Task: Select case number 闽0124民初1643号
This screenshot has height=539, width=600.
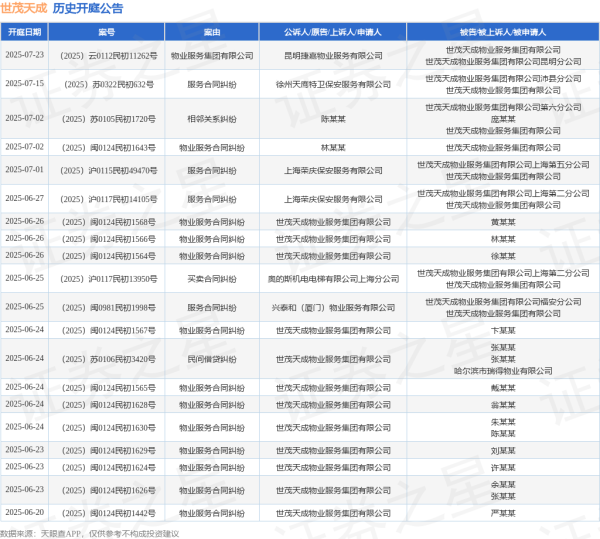Action: coord(109,148)
